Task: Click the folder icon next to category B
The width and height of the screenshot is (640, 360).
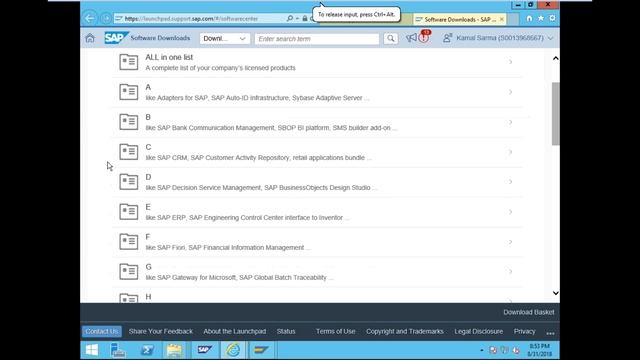Action: pos(129,122)
